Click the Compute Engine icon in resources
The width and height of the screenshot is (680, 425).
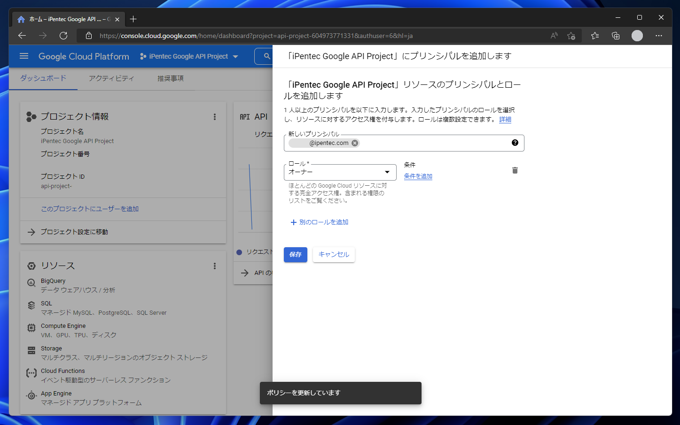(x=31, y=328)
